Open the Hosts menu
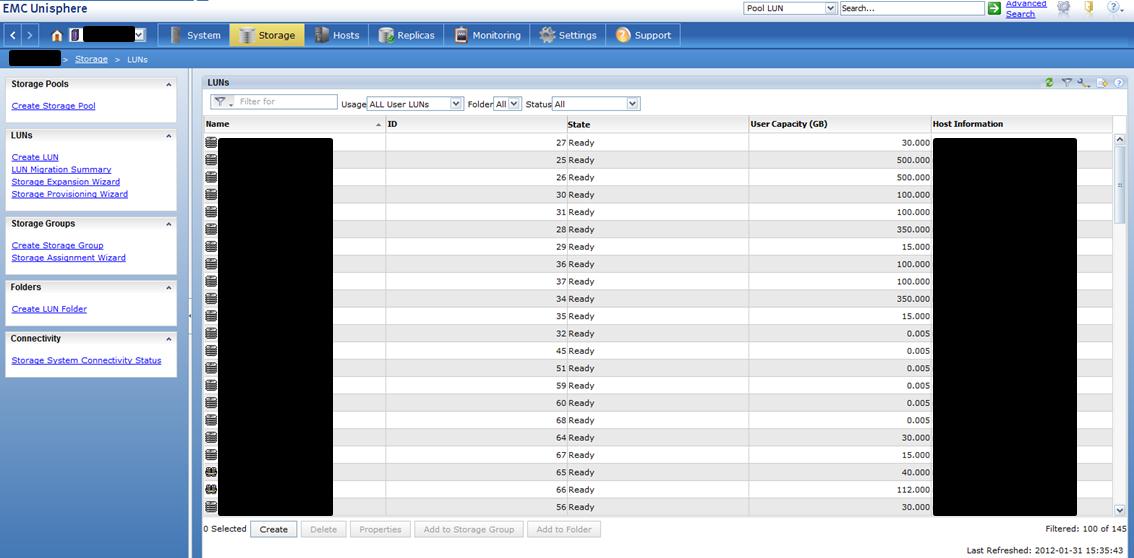The image size is (1134, 558). coord(336,35)
